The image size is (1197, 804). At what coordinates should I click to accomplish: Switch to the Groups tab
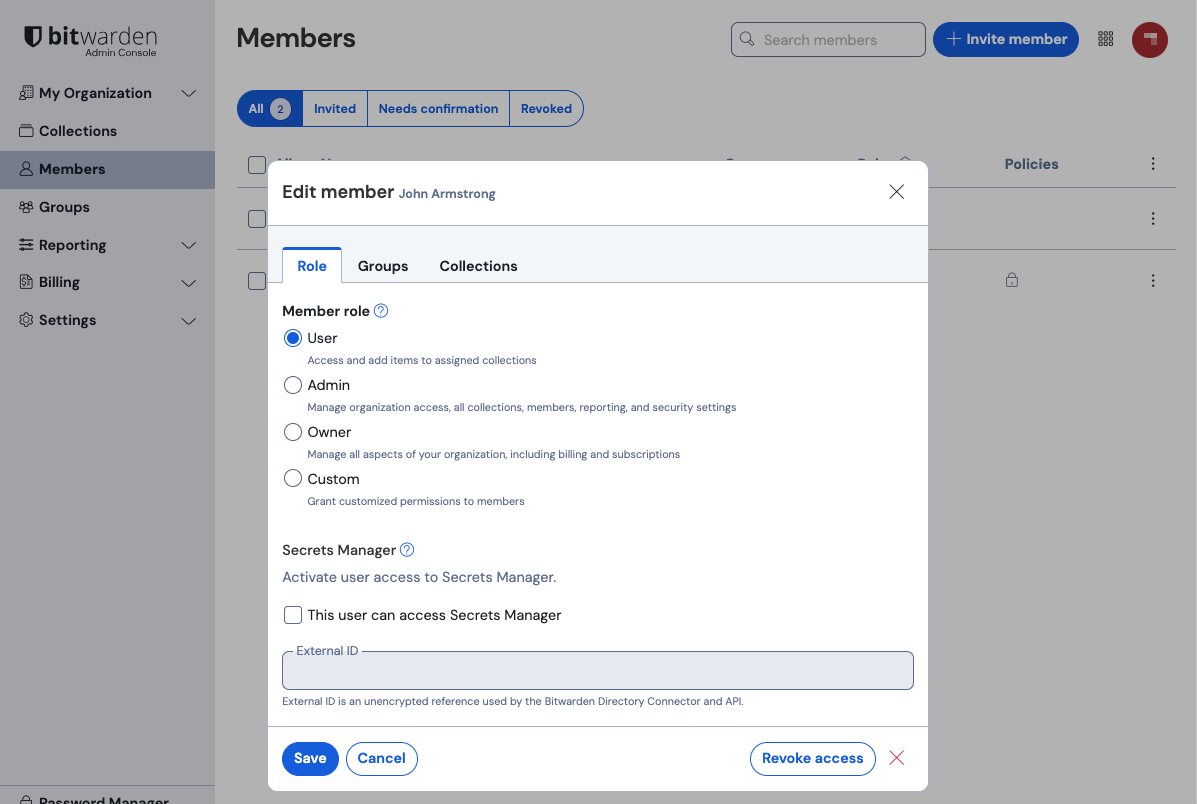[x=383, y=265]
